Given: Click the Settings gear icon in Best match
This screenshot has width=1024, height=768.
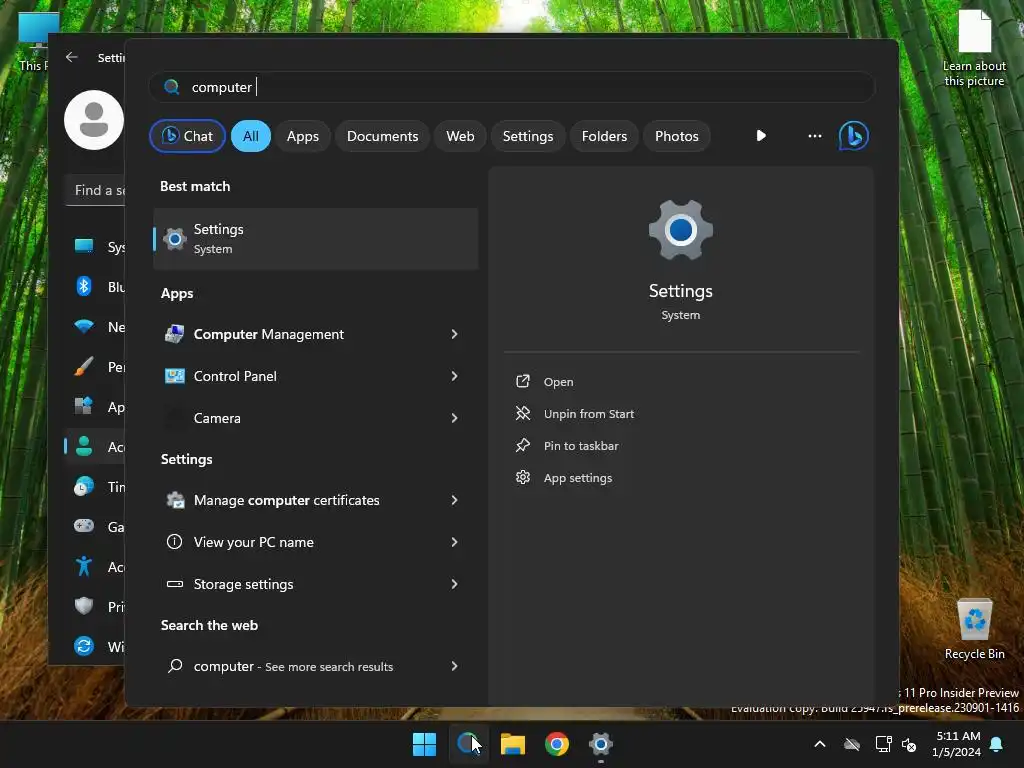Looking at the screenshot, I should (x=174, y=239).
